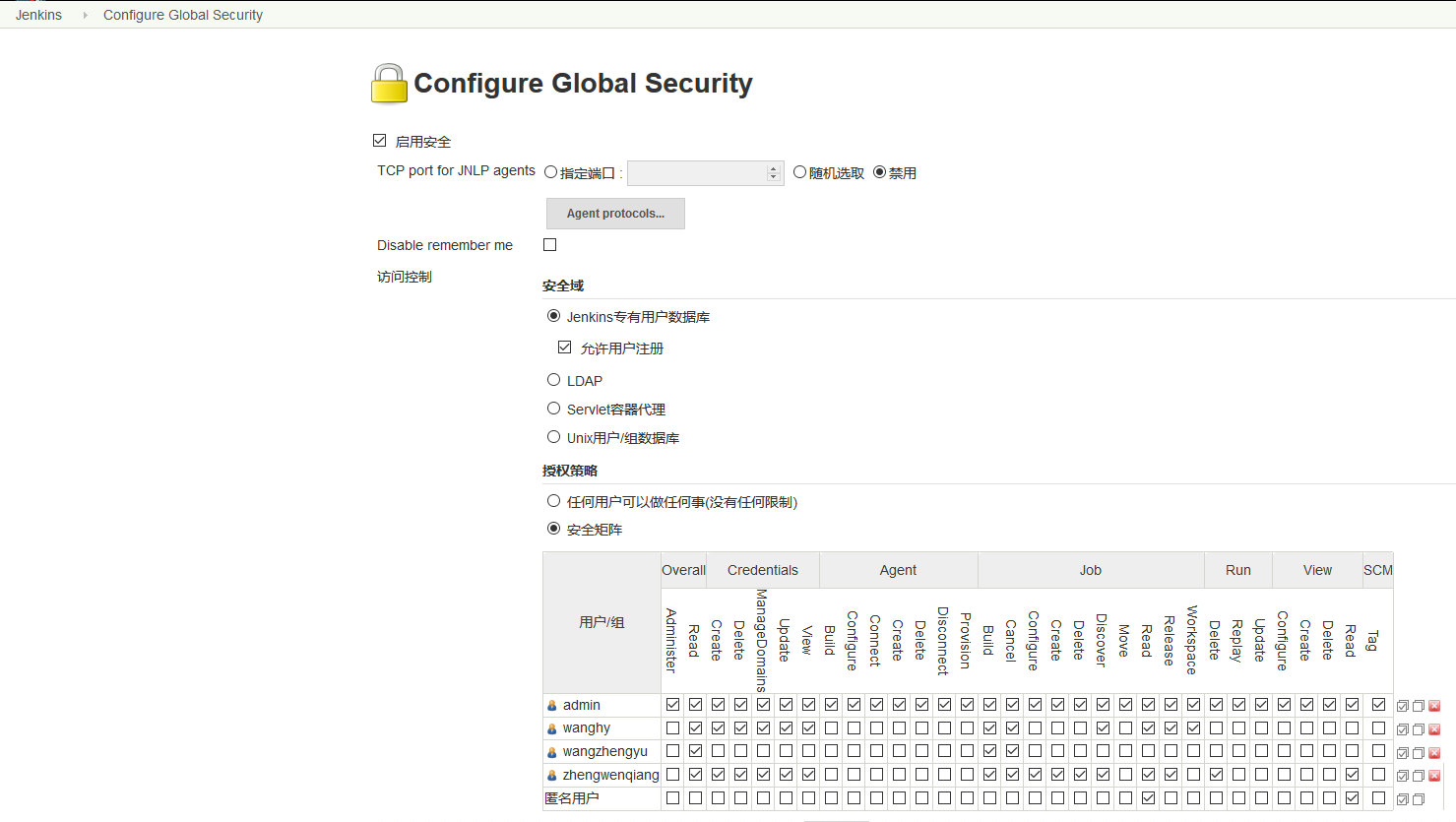The height and width of the screenshot is (822, 1456).
Task: Toggle Provision permission for wanghy
Action: click(967, 728)
